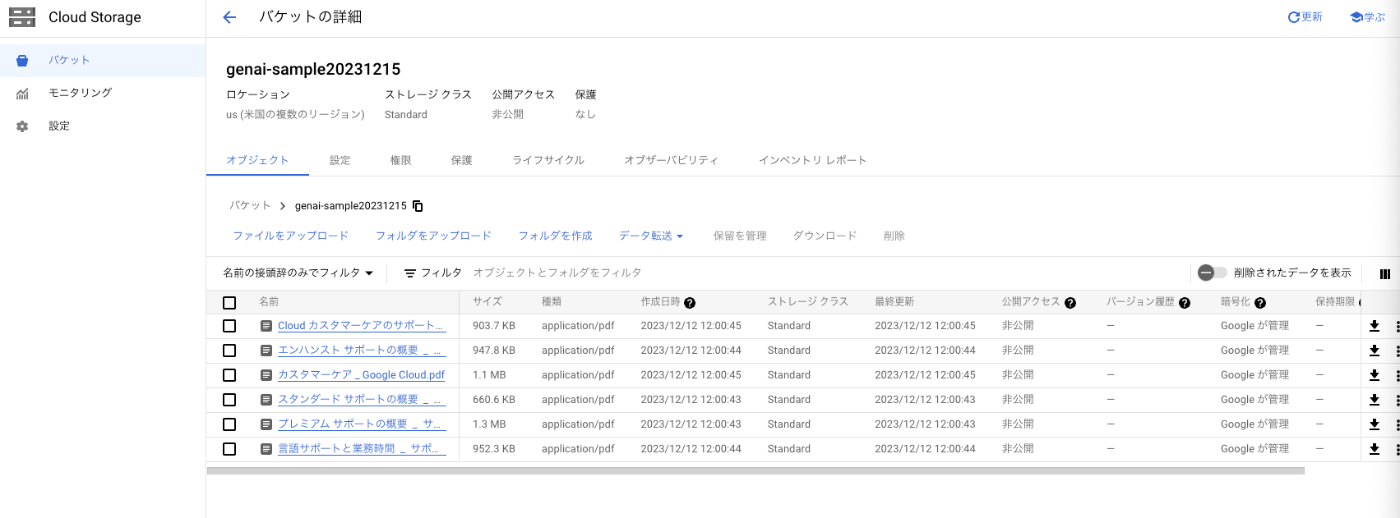Download カスタマーケア _ Google Cloud.pdf
The width and height of the screenshot is (1400, 518).
[1374, 375]
